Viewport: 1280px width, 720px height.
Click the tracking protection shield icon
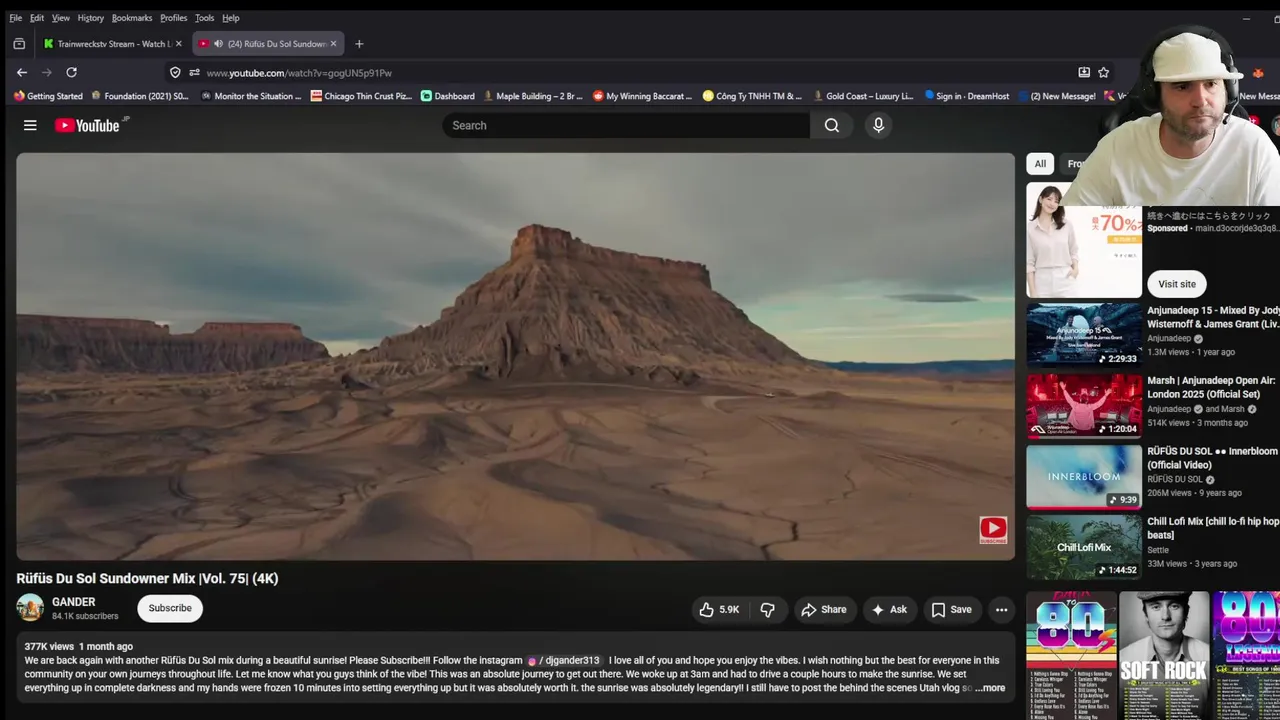(x=175, y=72)
